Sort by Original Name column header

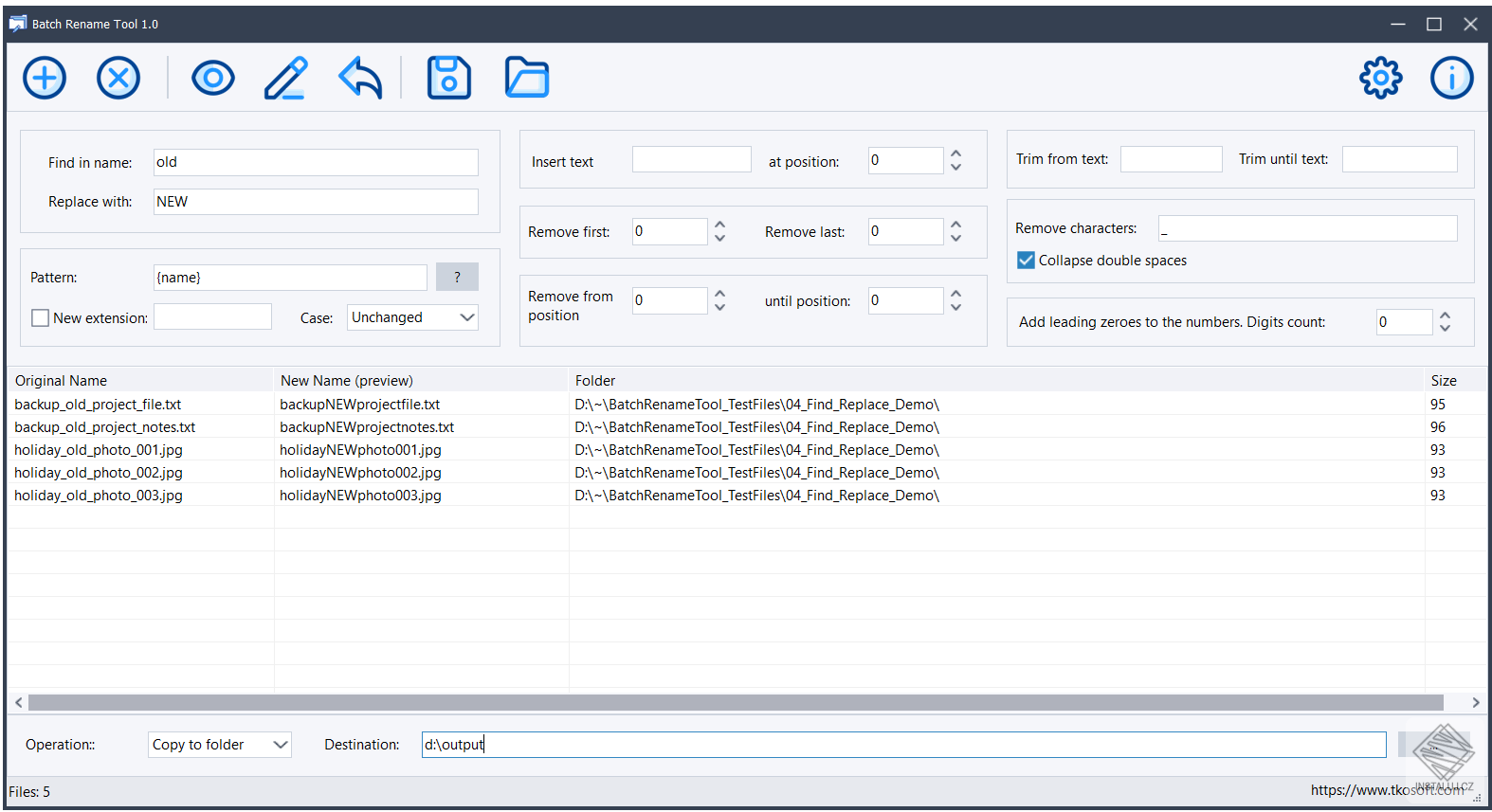click(x=140, y=380)
